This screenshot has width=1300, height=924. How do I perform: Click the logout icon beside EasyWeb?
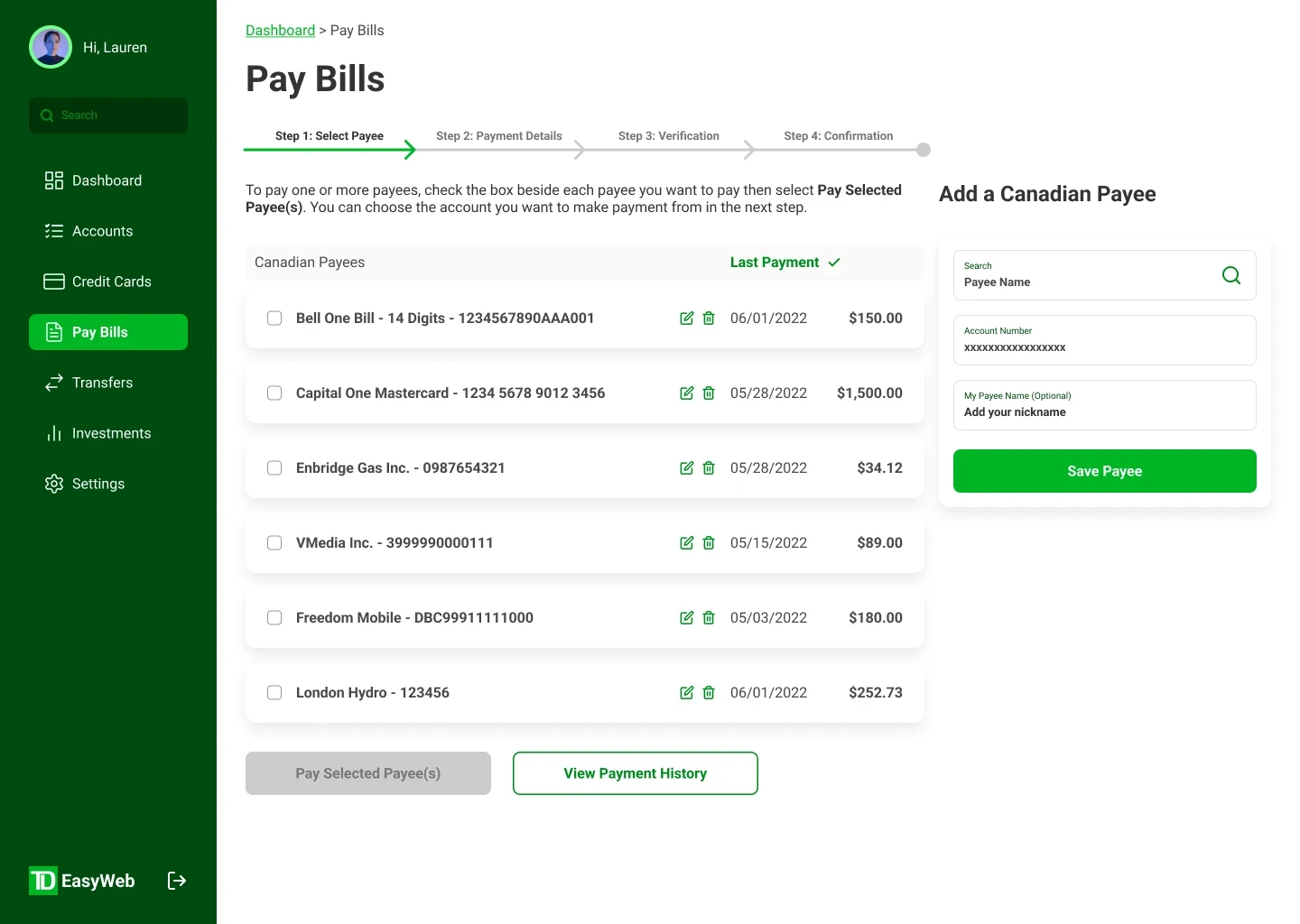[x=177, y=881]
